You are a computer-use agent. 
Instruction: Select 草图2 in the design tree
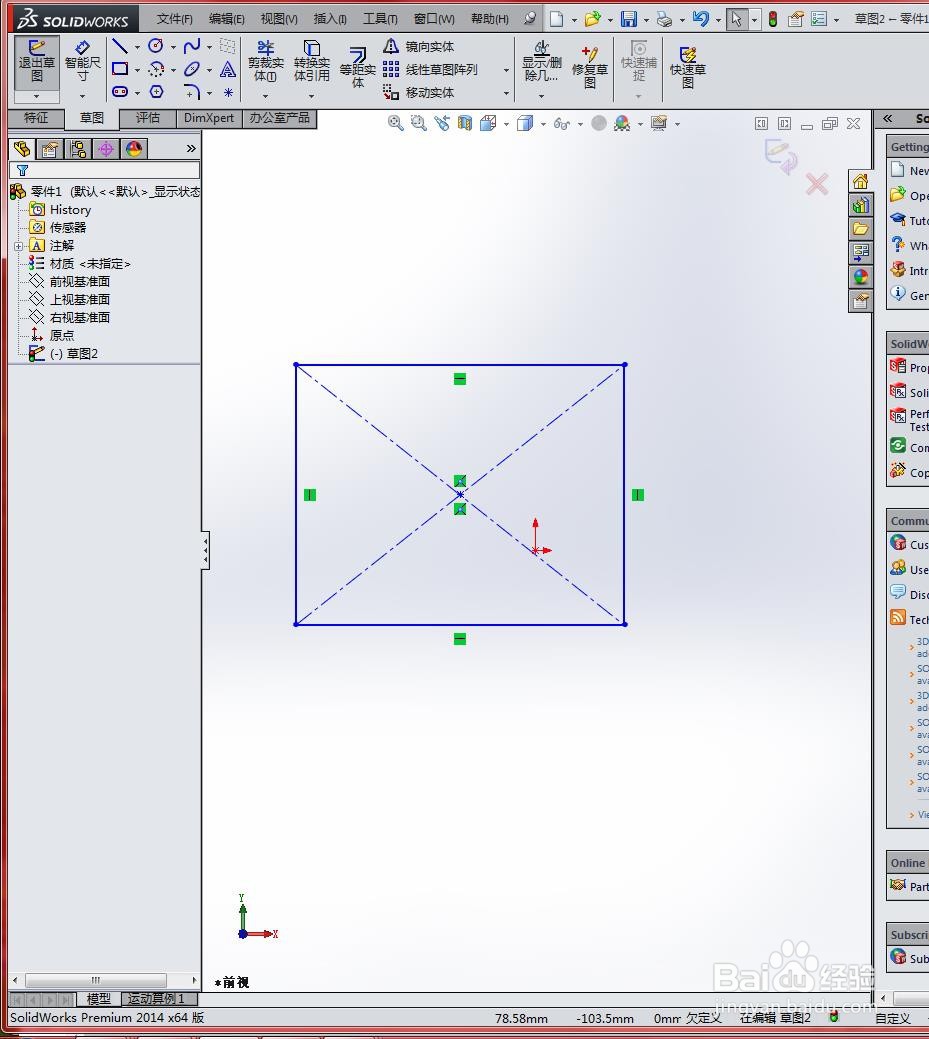coord(74,354)
